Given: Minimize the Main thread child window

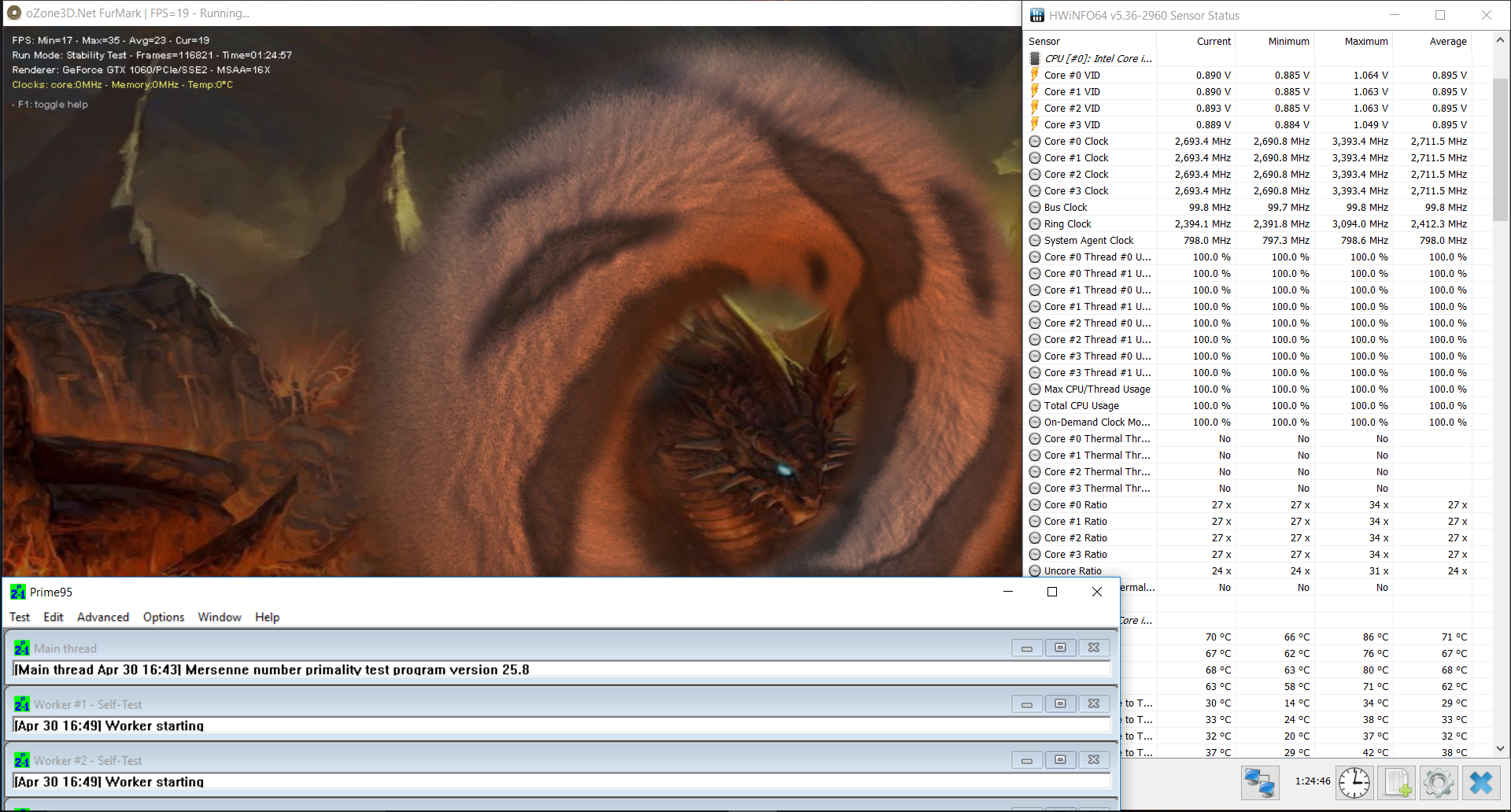Looking at the screenshot, I should (x=1027, y=648).
